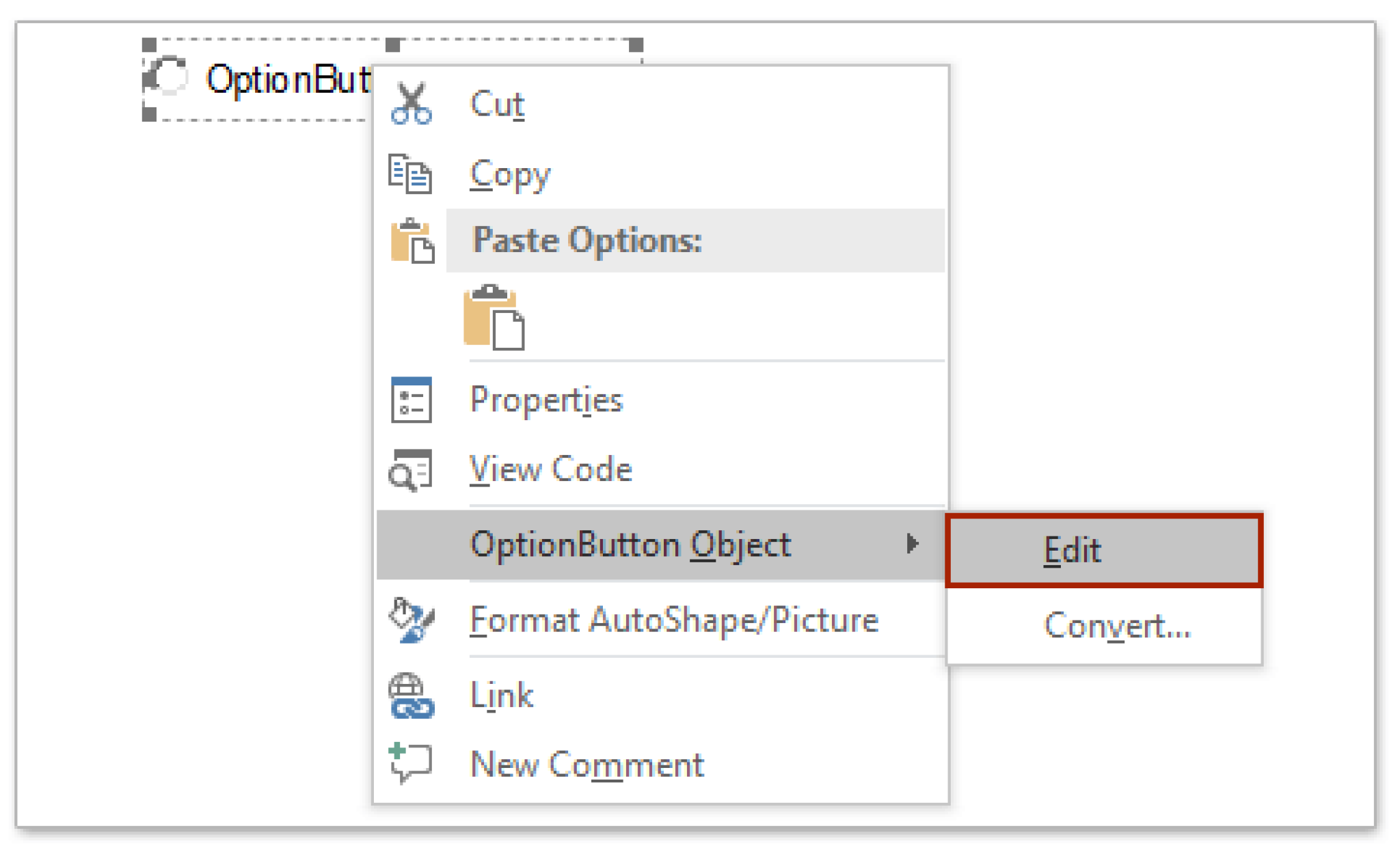The height and width of the screenshot is (852, 1400).
Task: Click the Properties icon
Action: coord(411,400)
